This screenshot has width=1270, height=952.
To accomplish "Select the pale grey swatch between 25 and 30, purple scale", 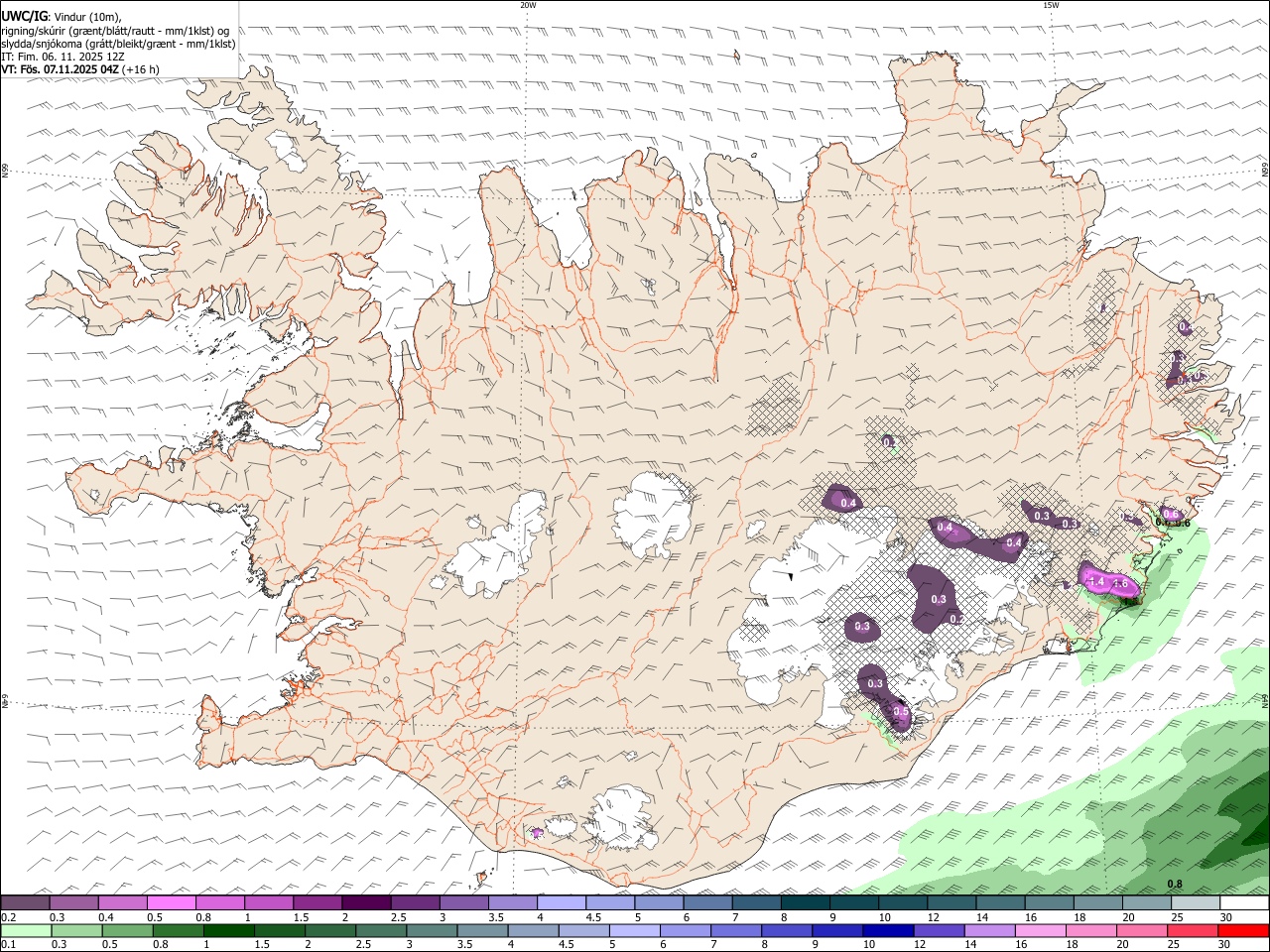I will [x=1194, y=903].
